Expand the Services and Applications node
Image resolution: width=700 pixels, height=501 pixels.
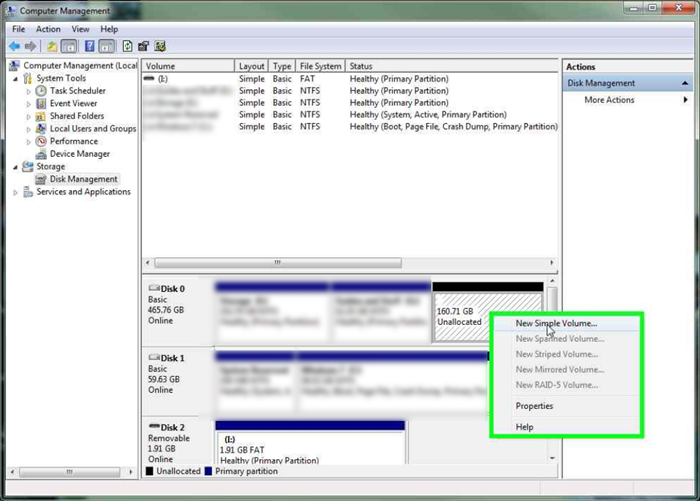[16, 192]
